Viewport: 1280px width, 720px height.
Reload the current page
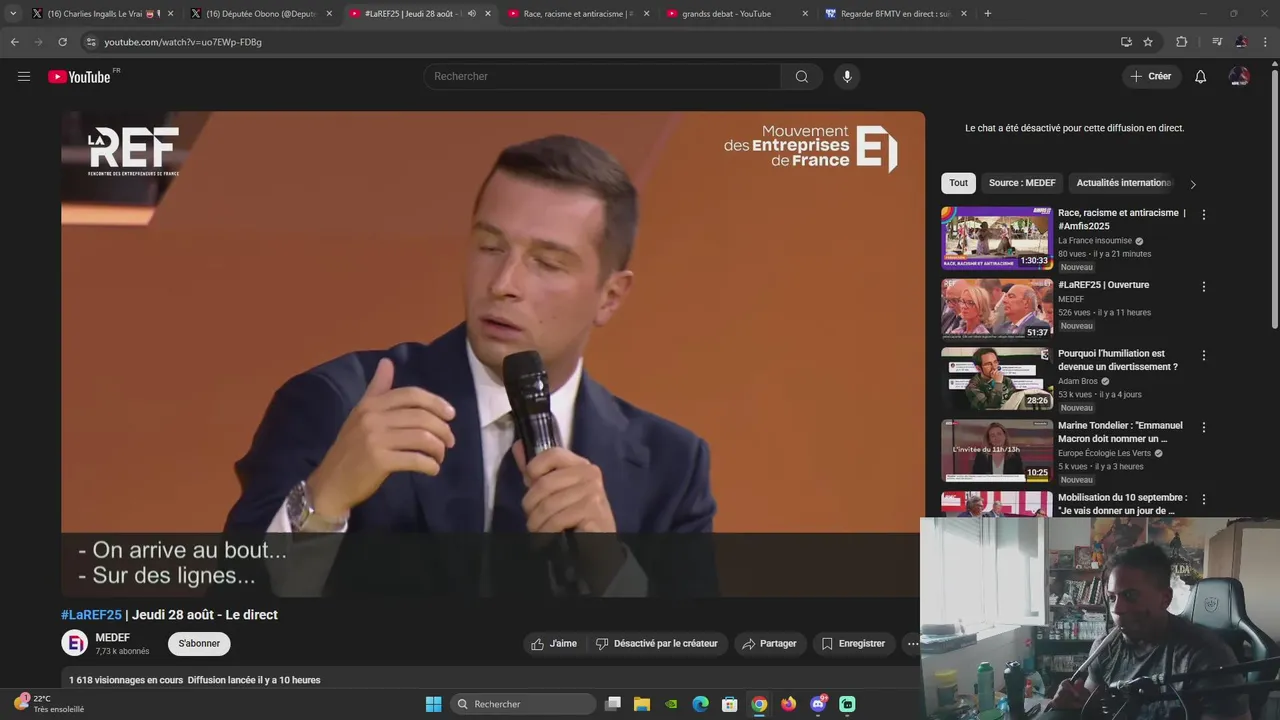pos(62,42)
